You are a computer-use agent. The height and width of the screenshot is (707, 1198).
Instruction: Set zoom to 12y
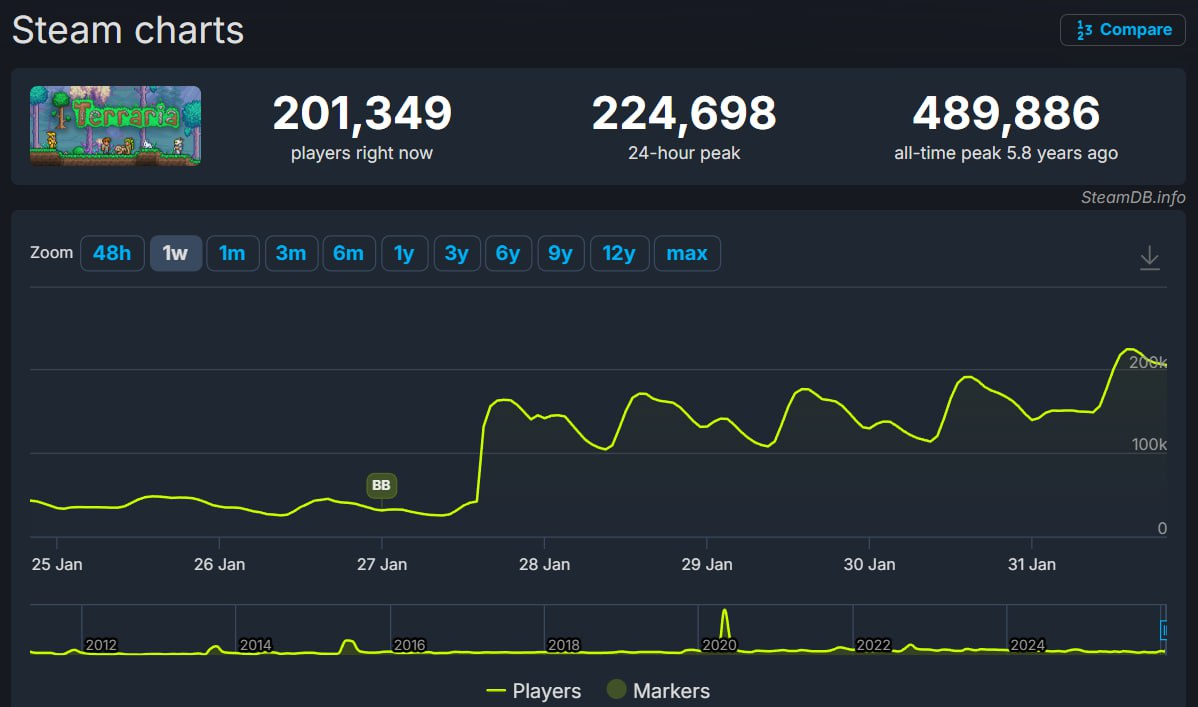(x=619, y=253)
